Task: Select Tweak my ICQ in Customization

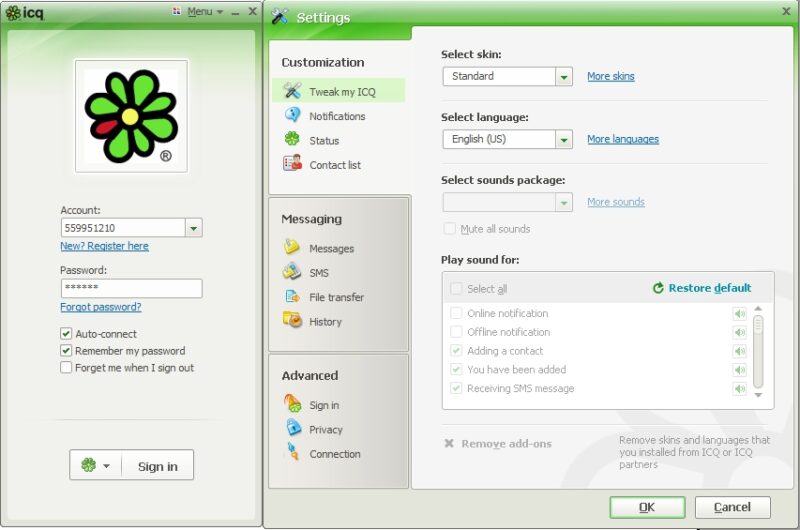Action: click(x=341, y=92)
